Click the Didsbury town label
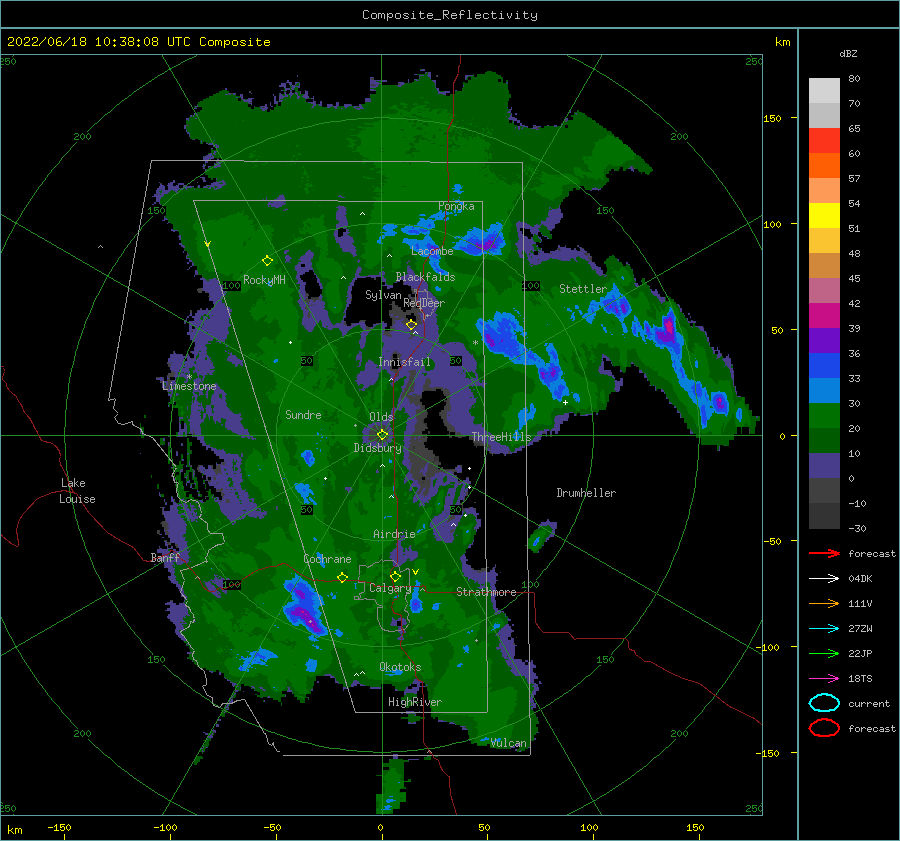This screenshot has height=841, width=900. pos(378,448)
